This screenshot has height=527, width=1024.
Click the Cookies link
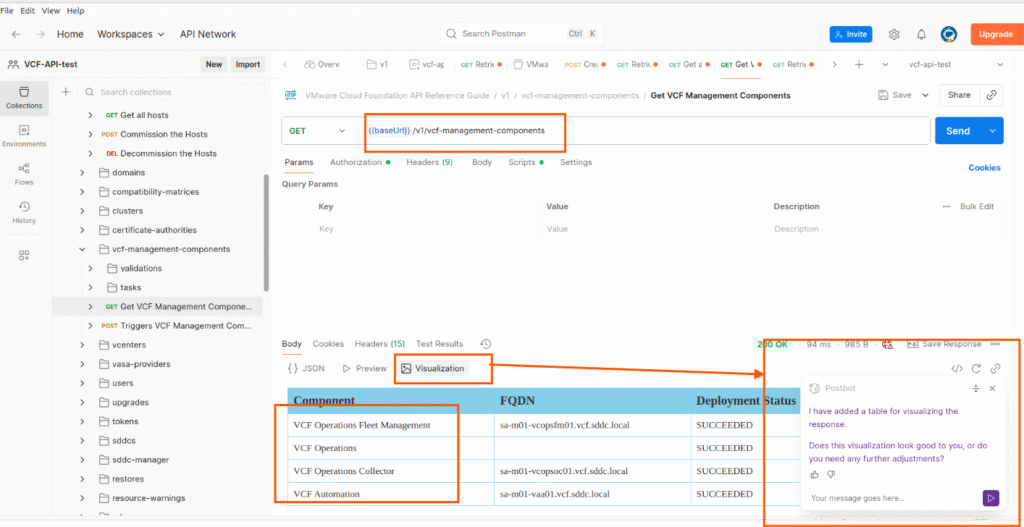[983, 168]
